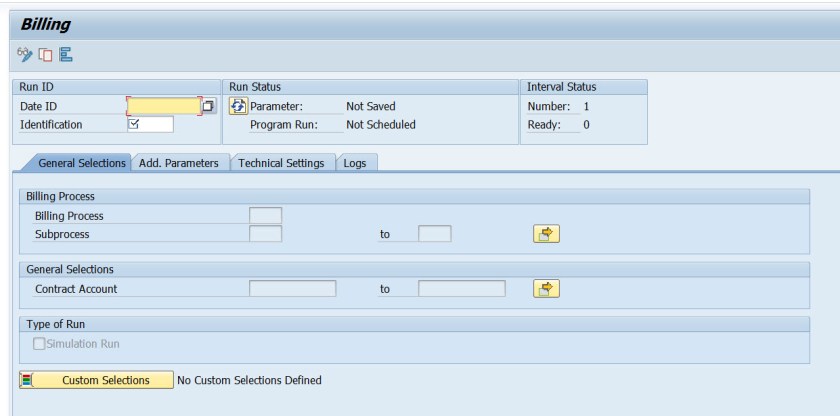This screenshot has height=416, width=840.
Task: Open multiple selection for Contract Account
Action: [546, 289]
